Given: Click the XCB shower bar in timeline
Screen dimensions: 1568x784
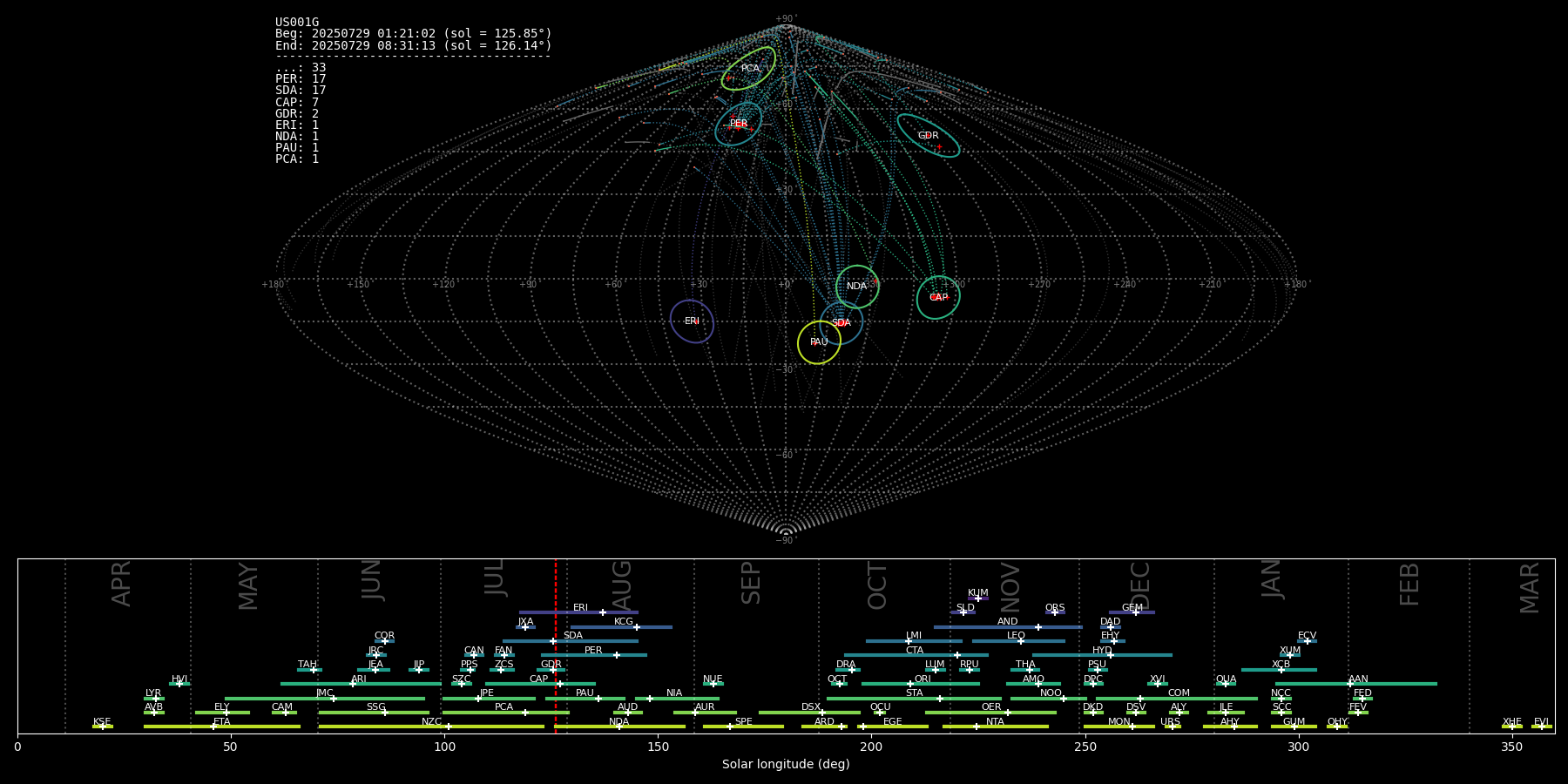Looking at the screenshot, I should [x=1279, y=670].
